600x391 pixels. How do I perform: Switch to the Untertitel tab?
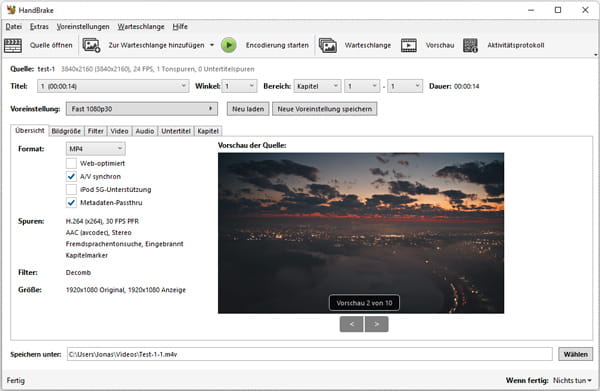176,131
